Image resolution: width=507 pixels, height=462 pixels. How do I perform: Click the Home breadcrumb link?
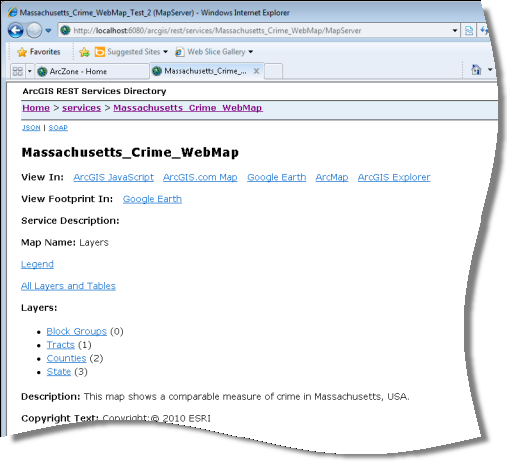click(x=36, y=108)
